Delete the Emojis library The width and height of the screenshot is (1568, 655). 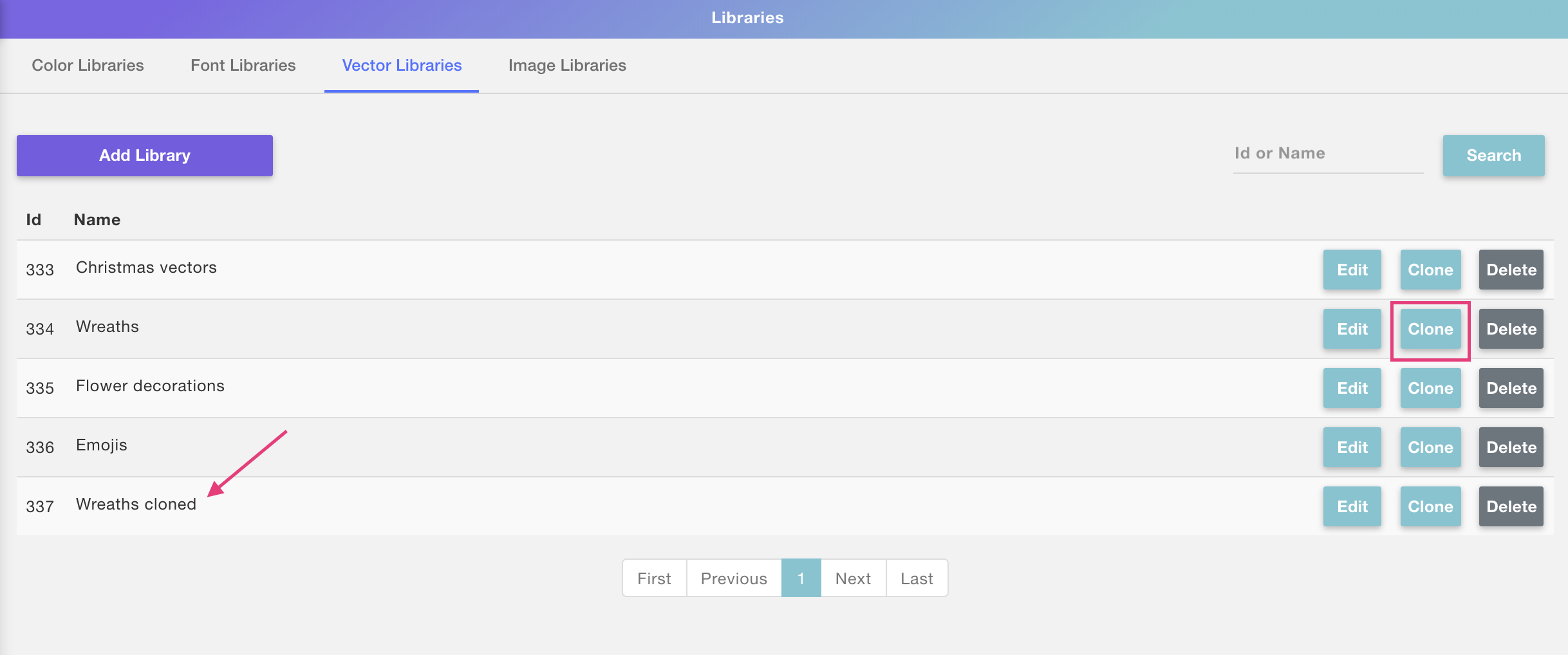[1511, 447]
